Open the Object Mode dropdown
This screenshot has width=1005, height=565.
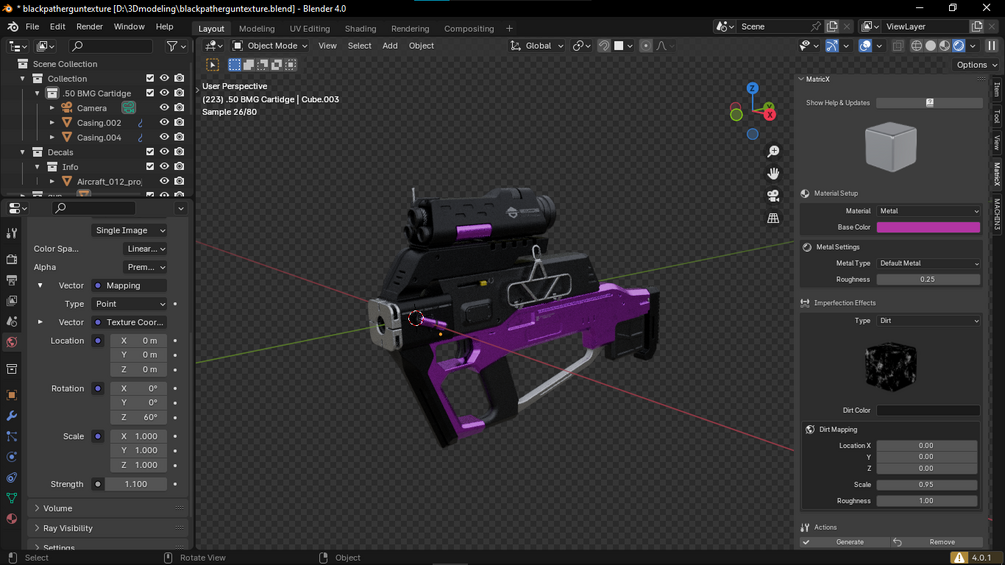[270, 45]
